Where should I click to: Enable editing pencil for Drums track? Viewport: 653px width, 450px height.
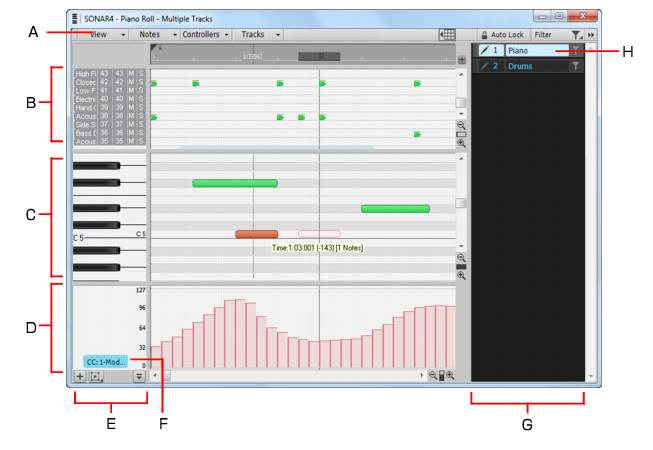(x=484, y=66)
